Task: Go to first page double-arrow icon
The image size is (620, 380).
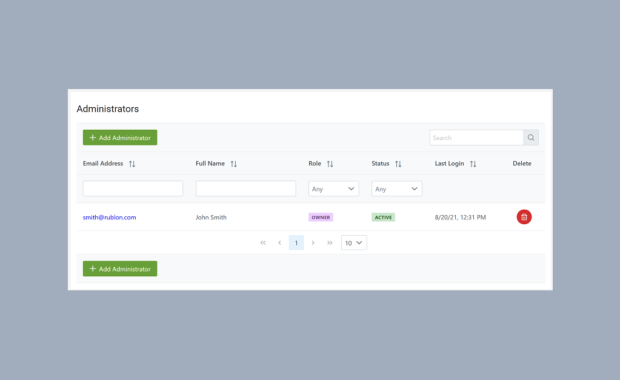Action: pos(263,243)
